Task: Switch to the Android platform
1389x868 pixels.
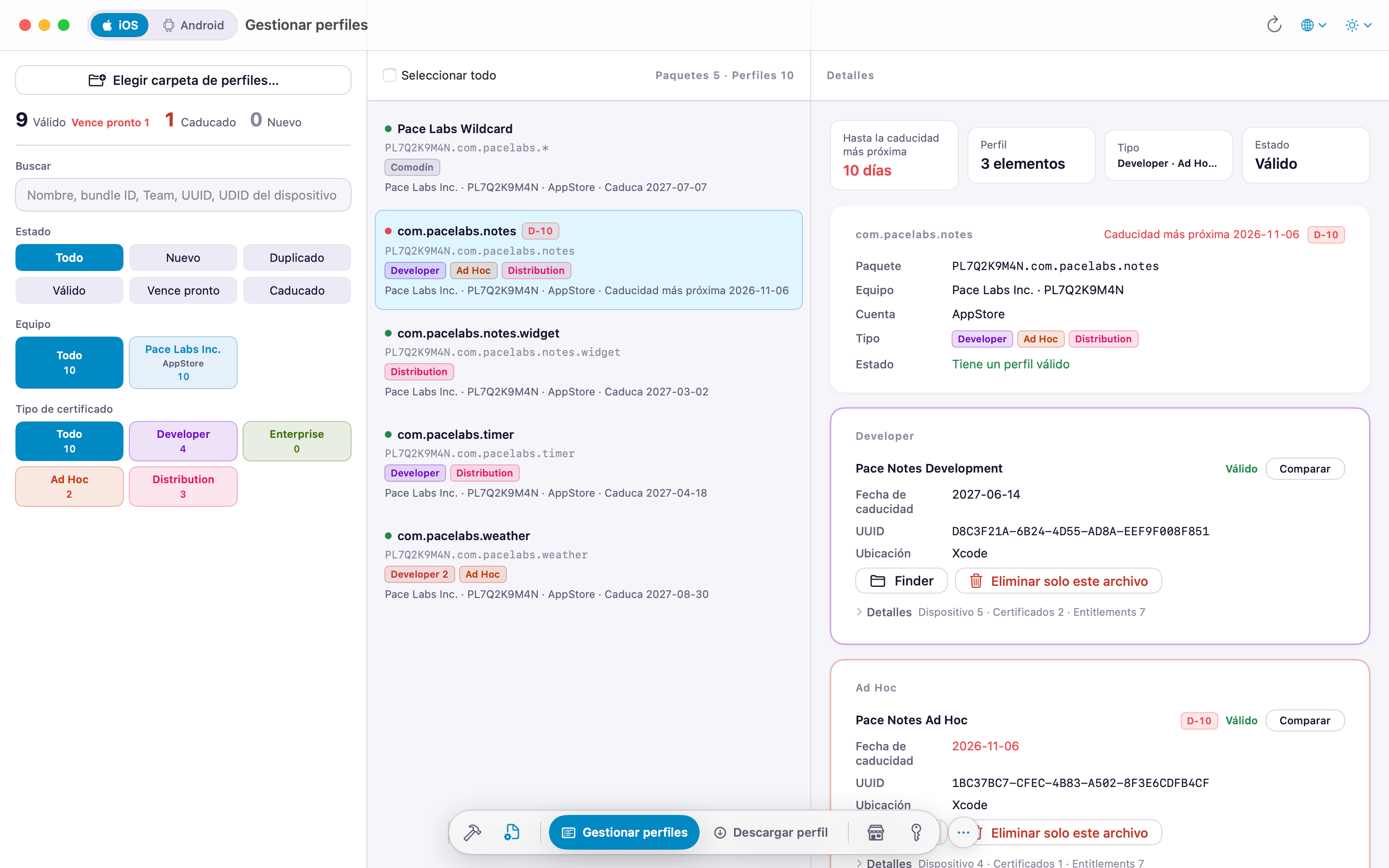Action: click(193, 25)
